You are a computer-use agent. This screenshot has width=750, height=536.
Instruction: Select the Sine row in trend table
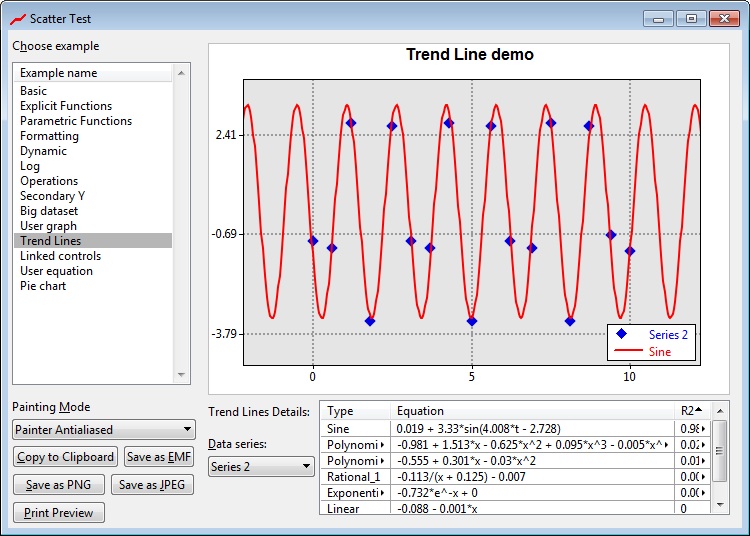pos(340,428)
